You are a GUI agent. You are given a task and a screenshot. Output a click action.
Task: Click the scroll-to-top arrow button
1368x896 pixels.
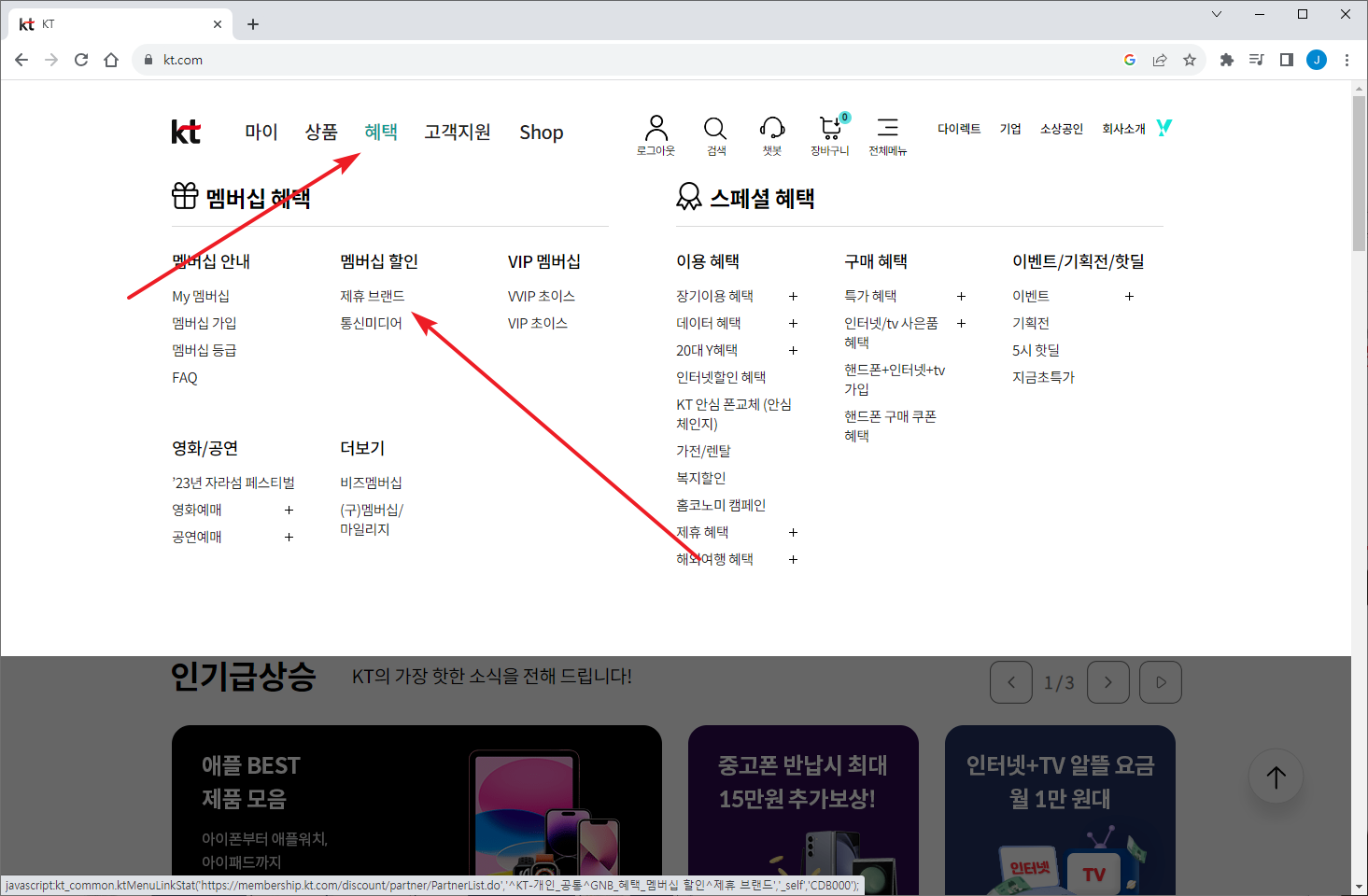pyautogui.click(x=1276, y=777)
